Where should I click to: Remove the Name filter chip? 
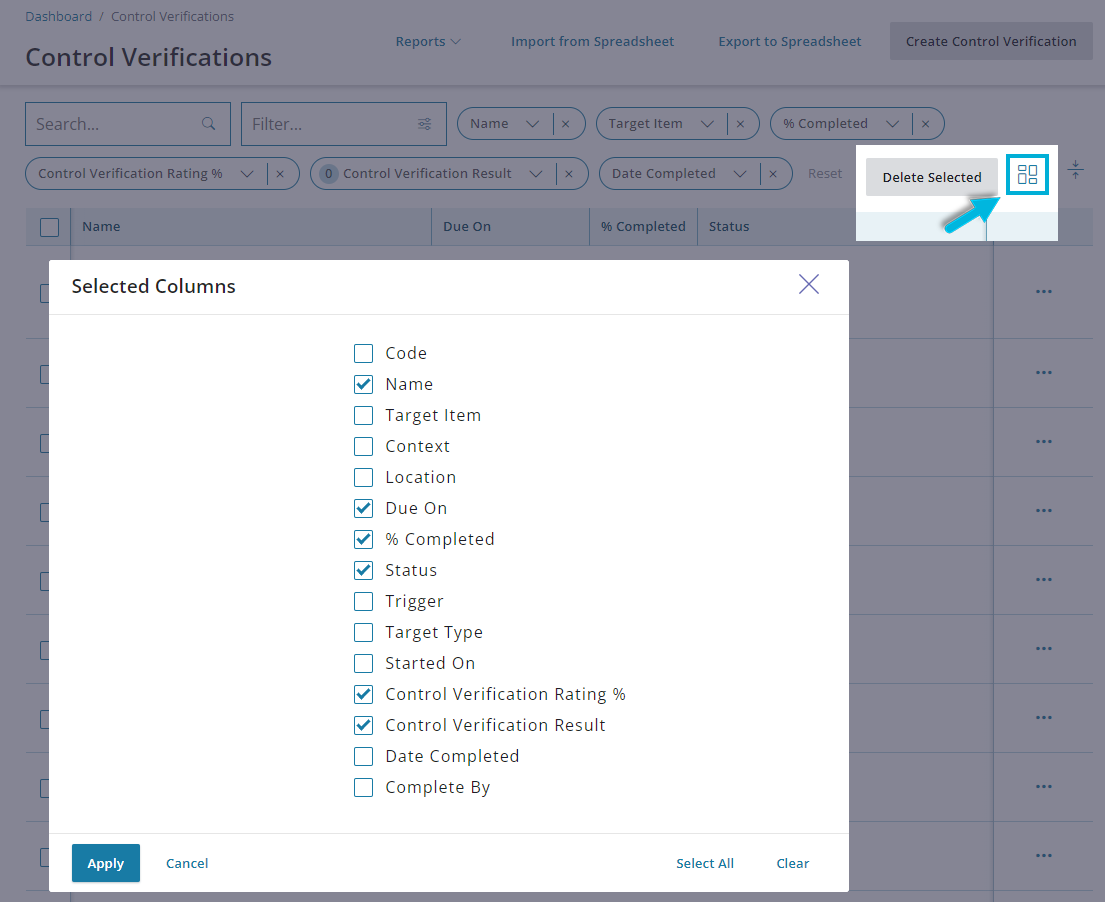point(565,124)
